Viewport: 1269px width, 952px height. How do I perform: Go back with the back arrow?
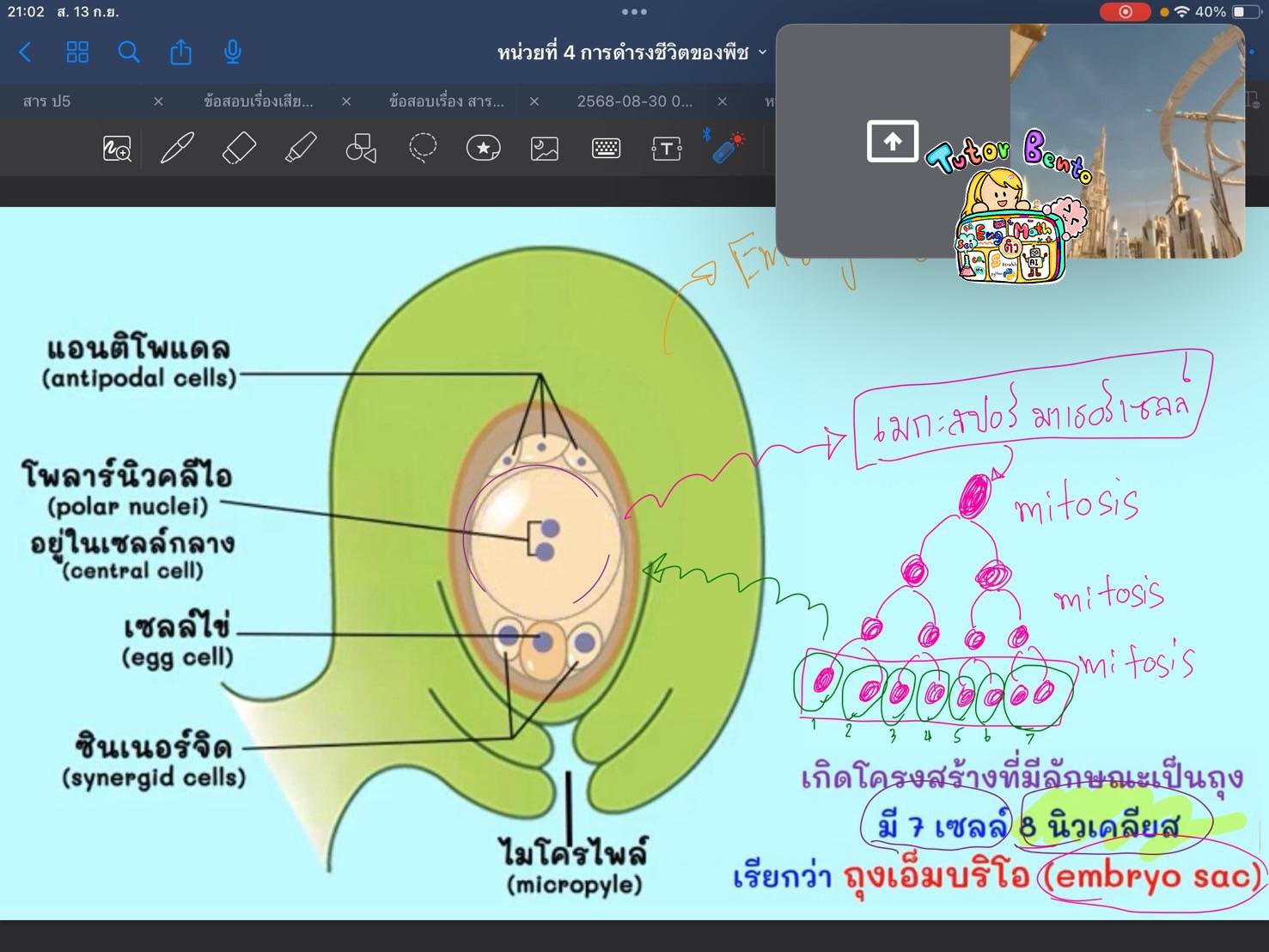click(25, 52)
